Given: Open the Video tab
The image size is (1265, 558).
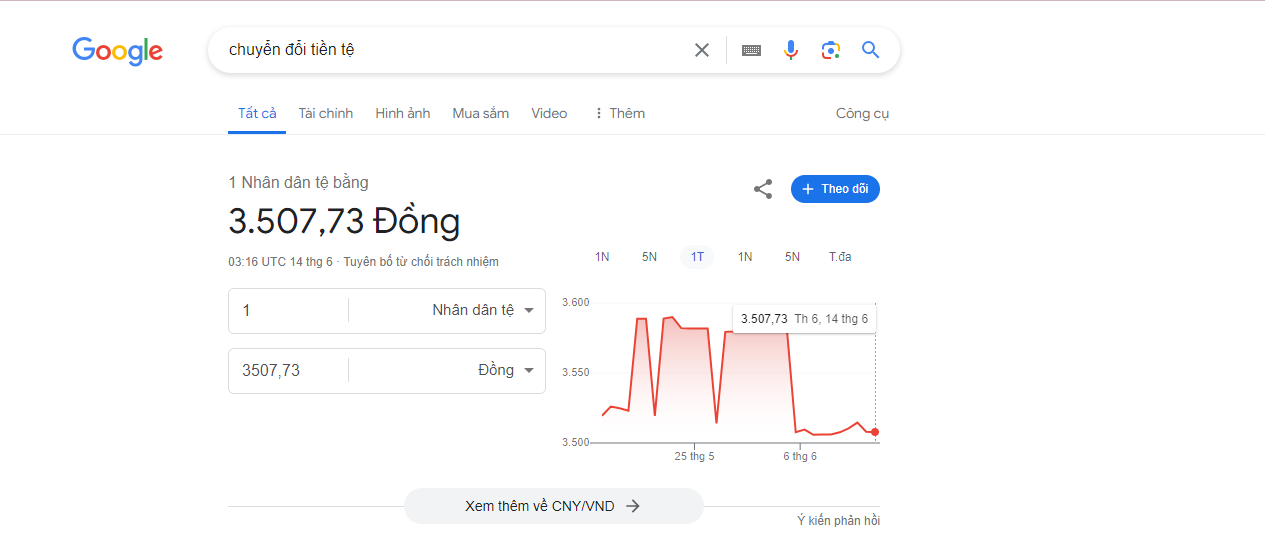Looking at the screenshot, I should point(549,113).
